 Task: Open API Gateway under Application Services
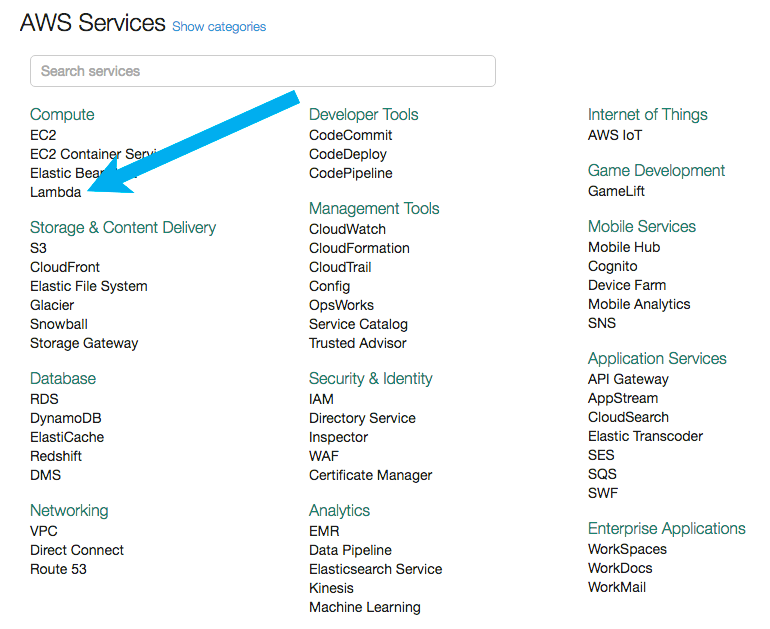628,379
